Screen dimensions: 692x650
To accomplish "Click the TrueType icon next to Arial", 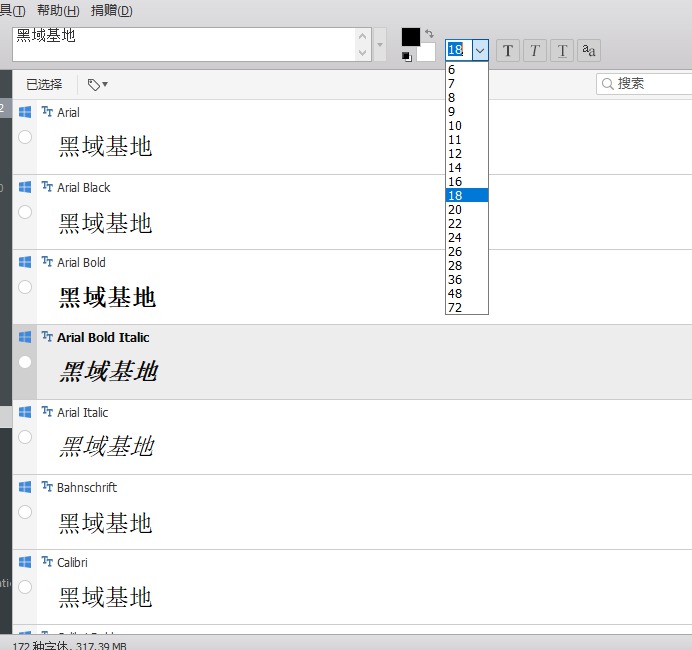I will coord(47,111).
